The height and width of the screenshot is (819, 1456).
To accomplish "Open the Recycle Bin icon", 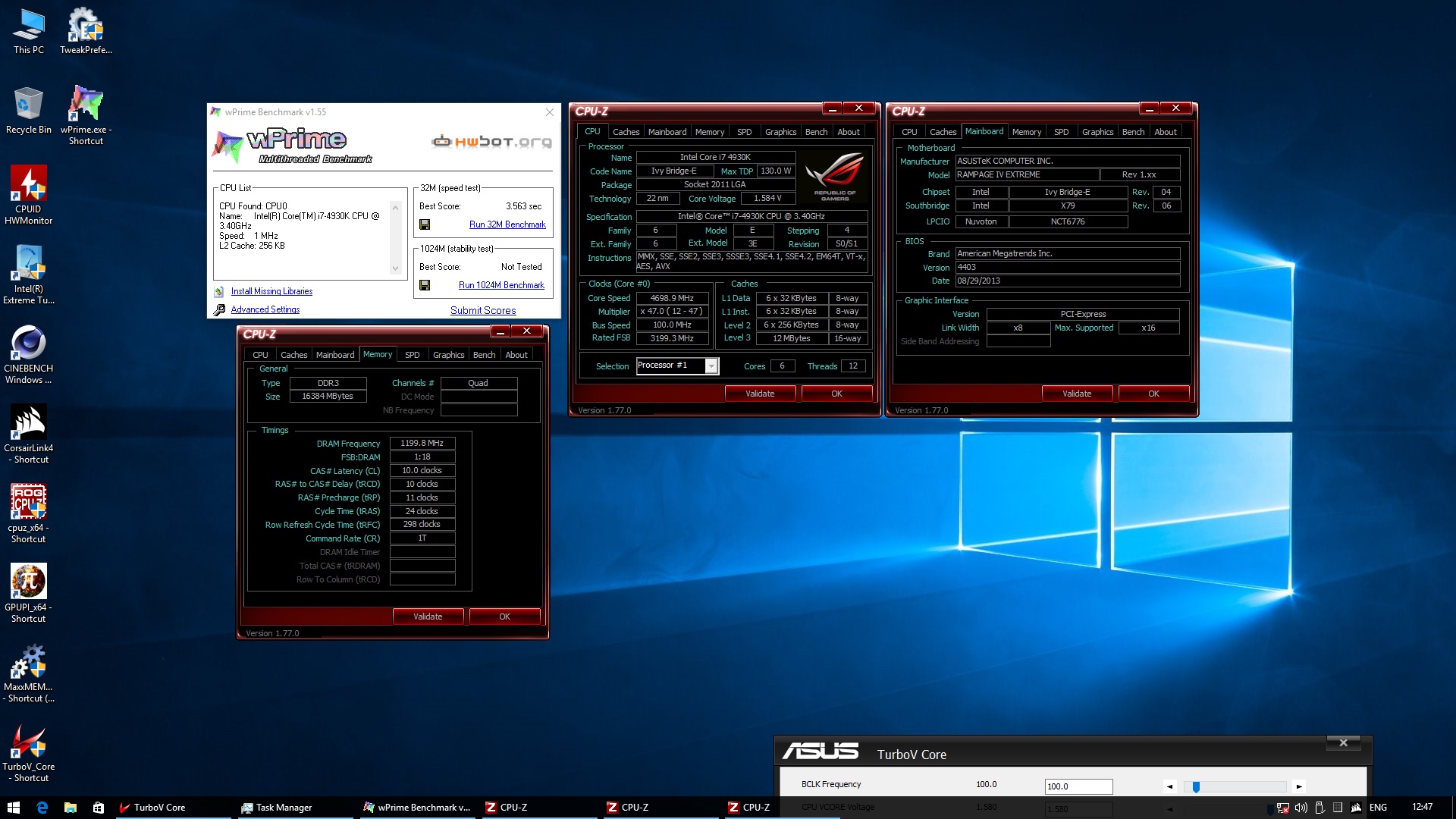I will click(29, 111).
